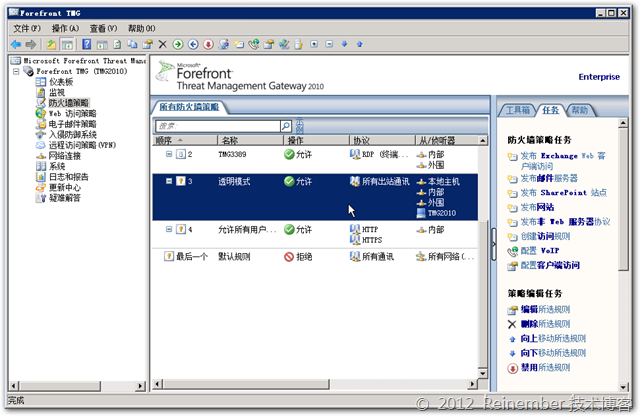Click the task pane collapse handle

point(493,244)
